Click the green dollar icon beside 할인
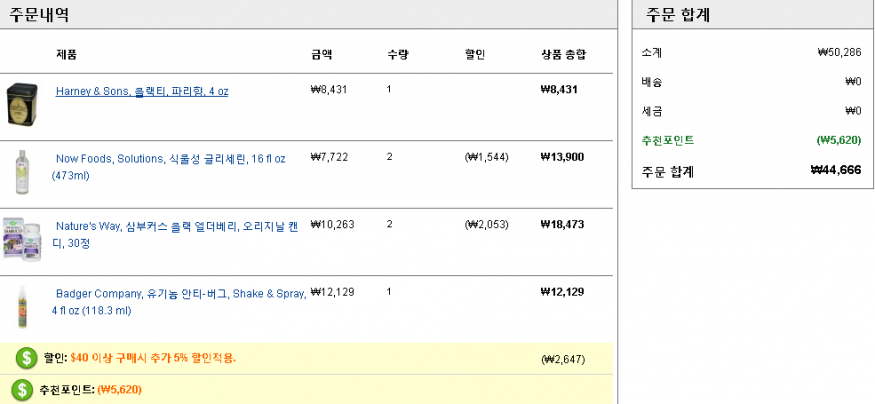 (x=26, y=358)
